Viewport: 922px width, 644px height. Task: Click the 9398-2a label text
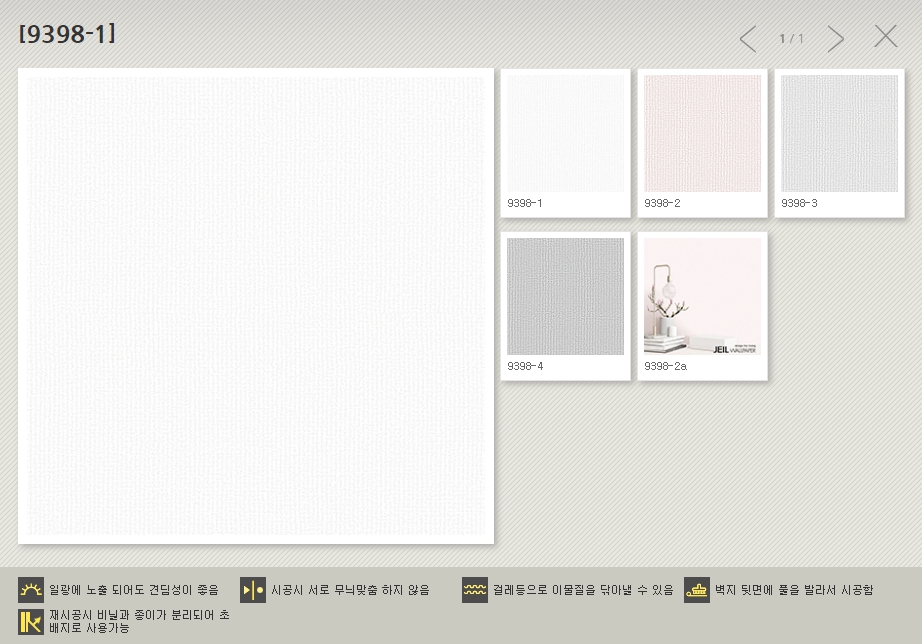pos(665,367)
